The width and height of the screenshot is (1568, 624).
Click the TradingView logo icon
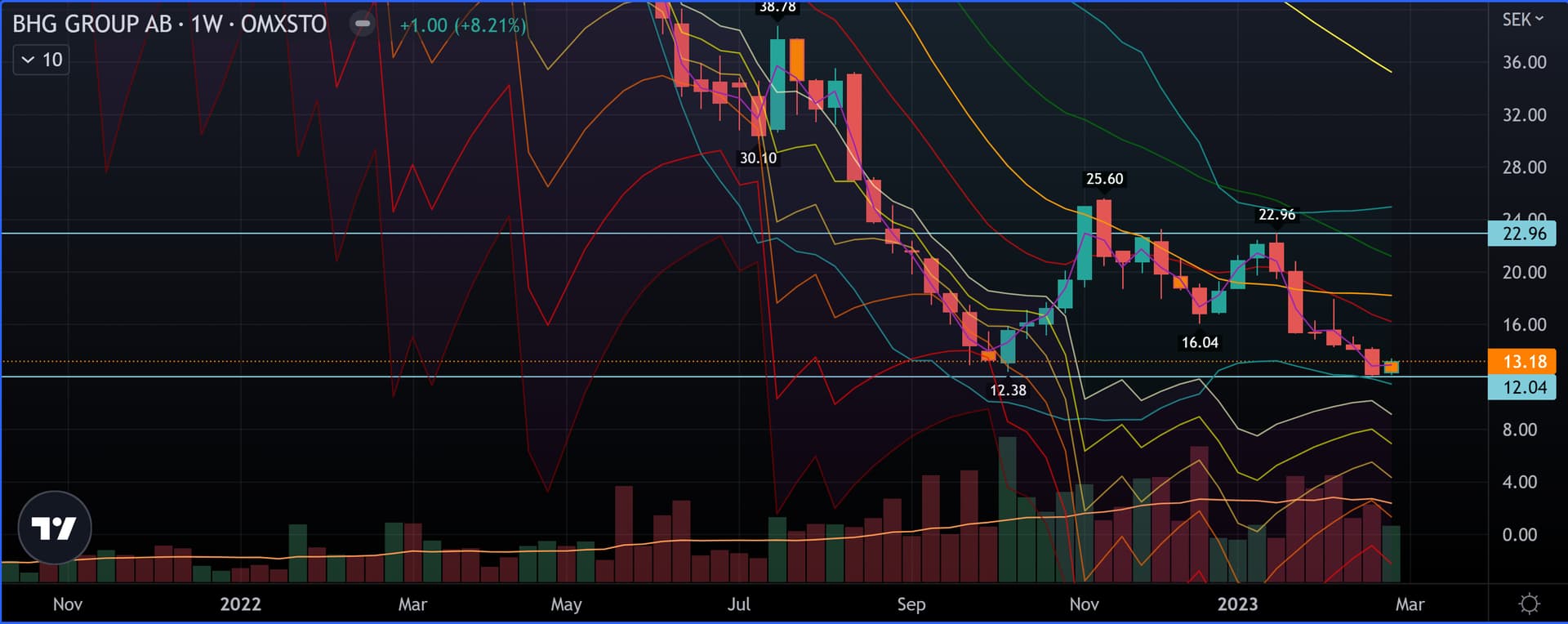click(x=54, y=528)
